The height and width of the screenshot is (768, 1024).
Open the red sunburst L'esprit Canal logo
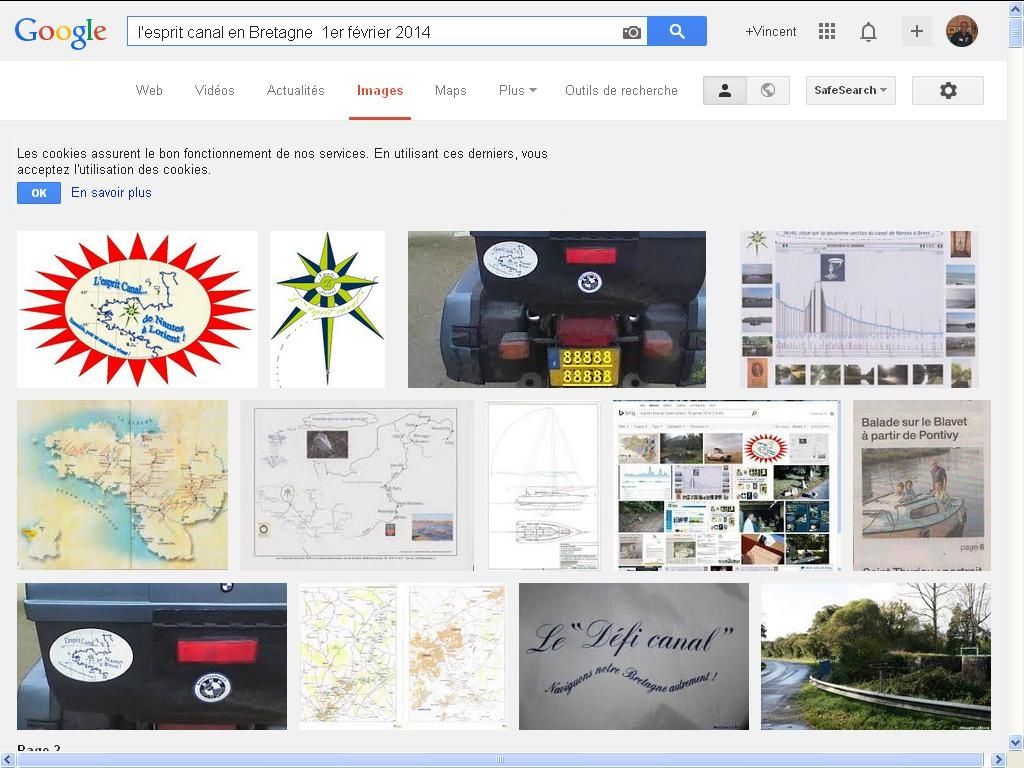tap(137, 309)
